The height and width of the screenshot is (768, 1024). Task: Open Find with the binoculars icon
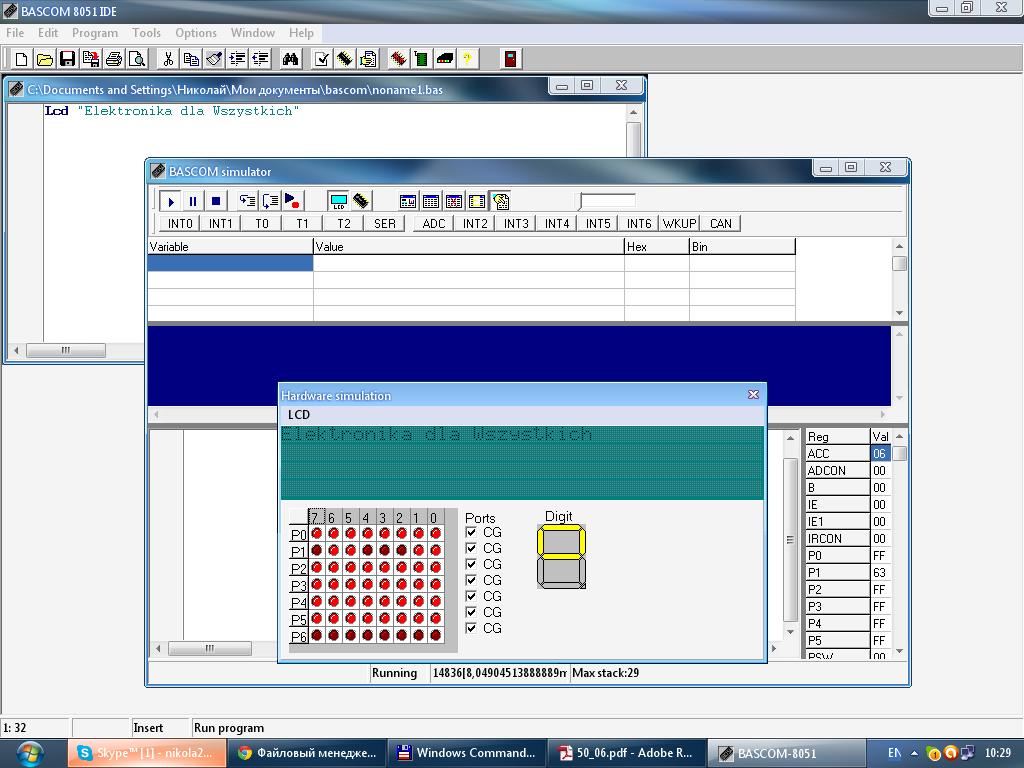[x=291, y=59]
